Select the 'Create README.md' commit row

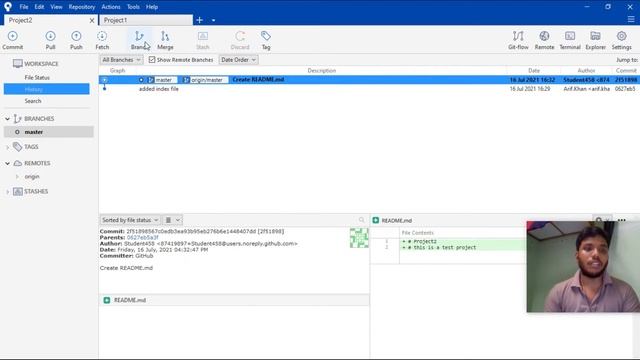(x=369, y=80)
